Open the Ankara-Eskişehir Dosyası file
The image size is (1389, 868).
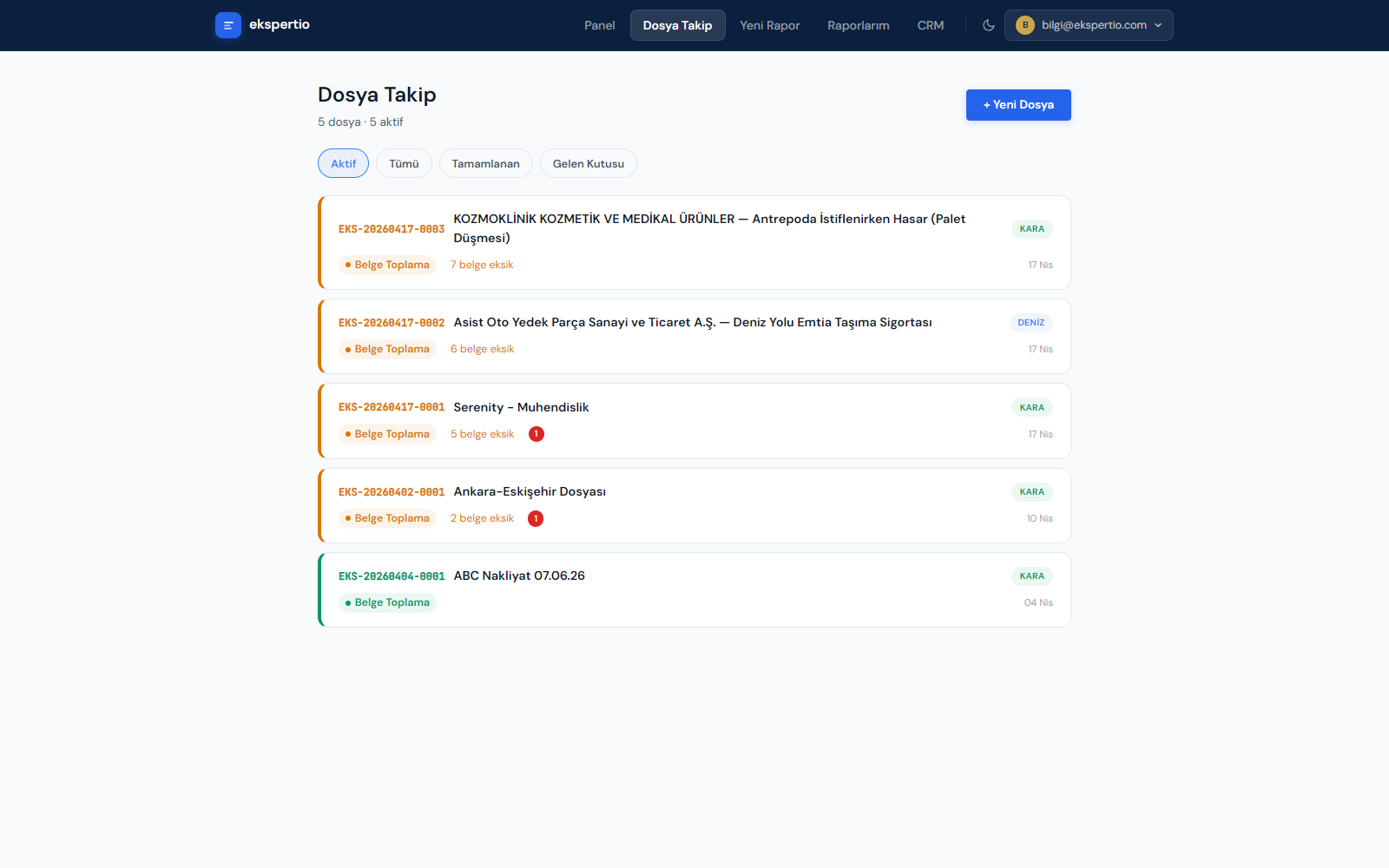click(x=530, y=491)
